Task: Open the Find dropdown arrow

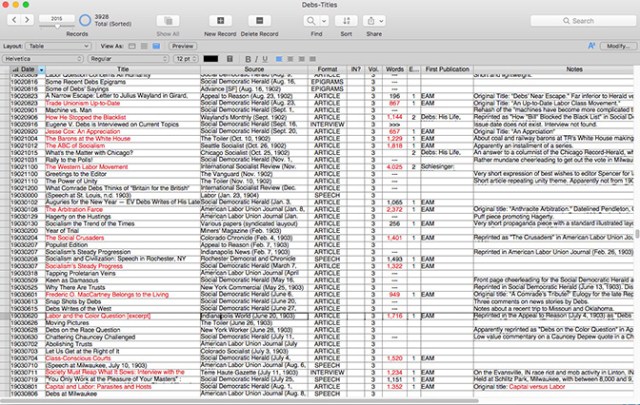Action: [x=324, y=20]
